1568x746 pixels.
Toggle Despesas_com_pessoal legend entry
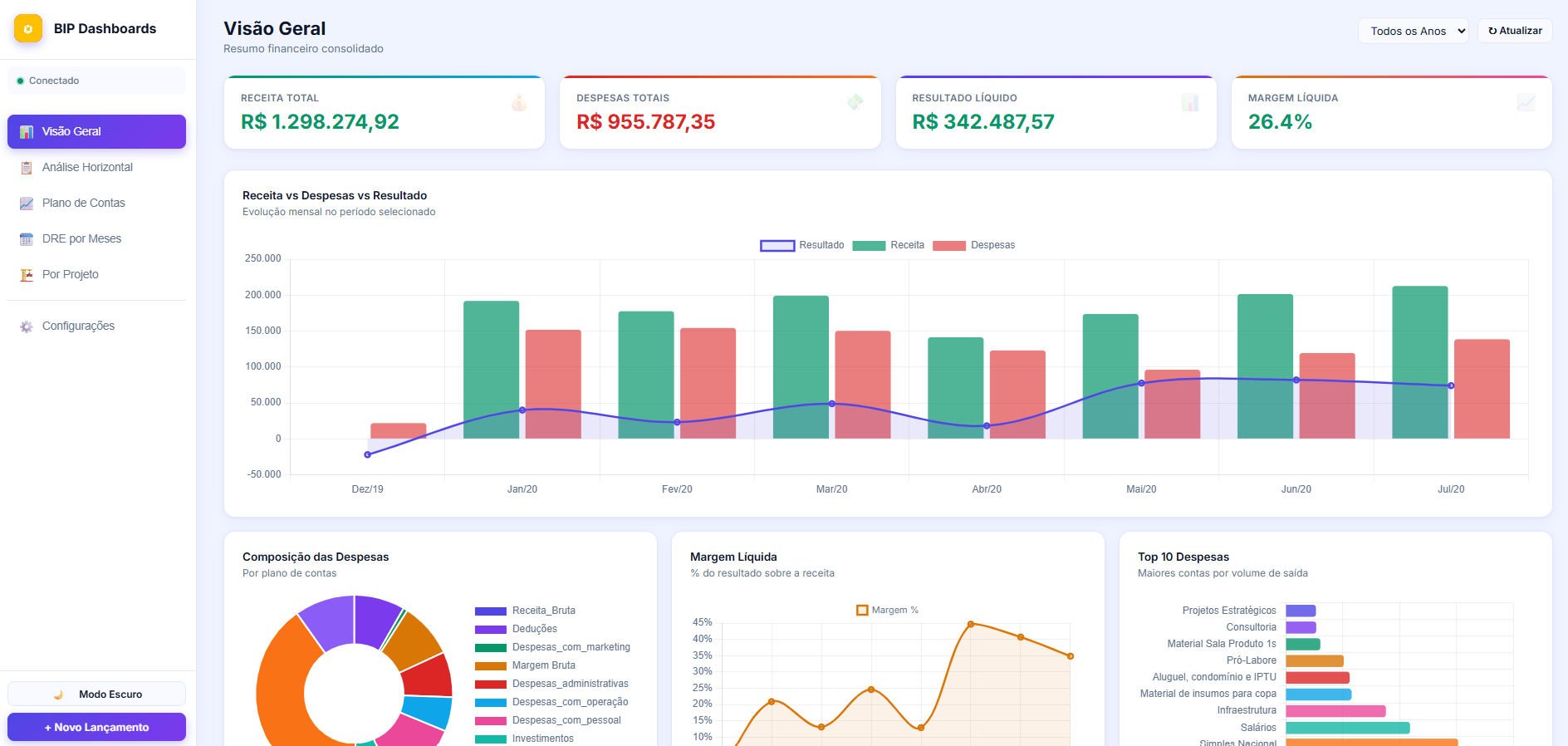548,720
